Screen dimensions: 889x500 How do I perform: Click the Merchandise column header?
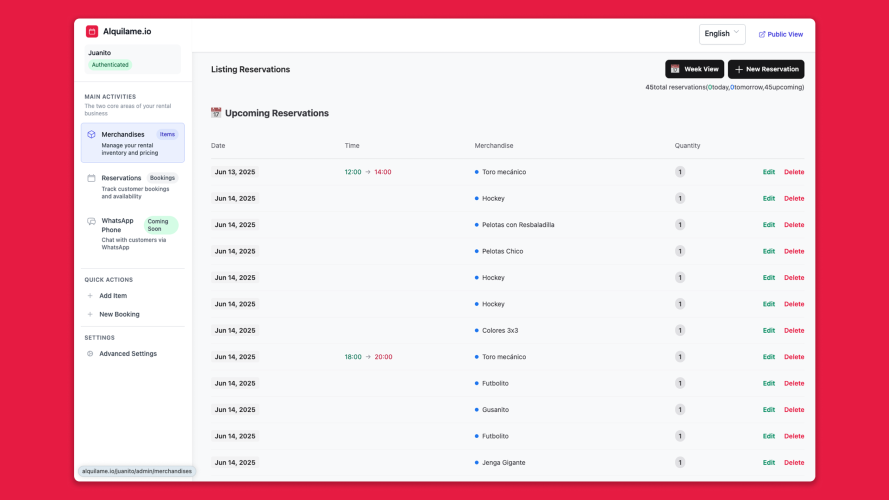(494, 146)
